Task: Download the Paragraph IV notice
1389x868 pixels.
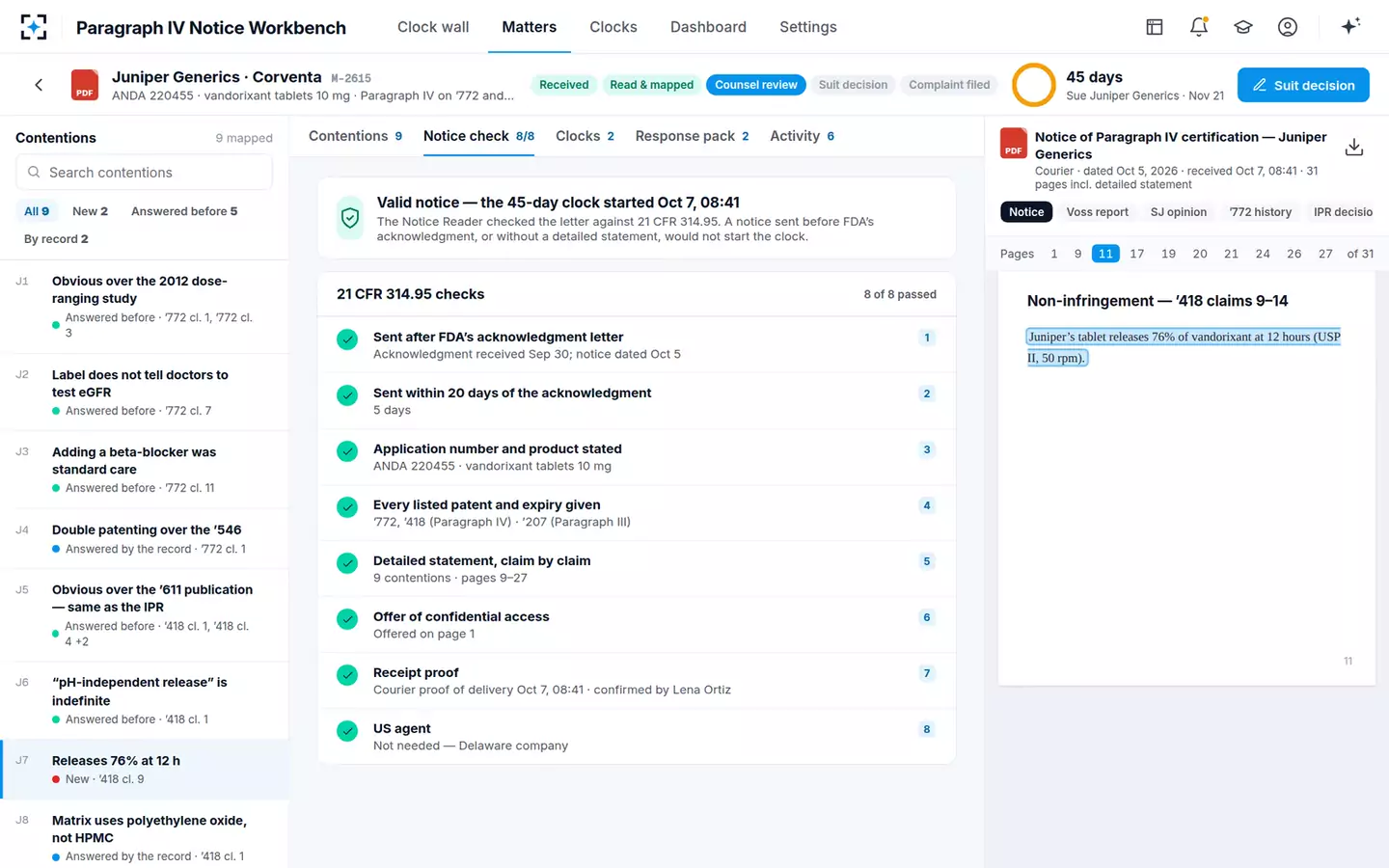Action: click(1354, 147)
